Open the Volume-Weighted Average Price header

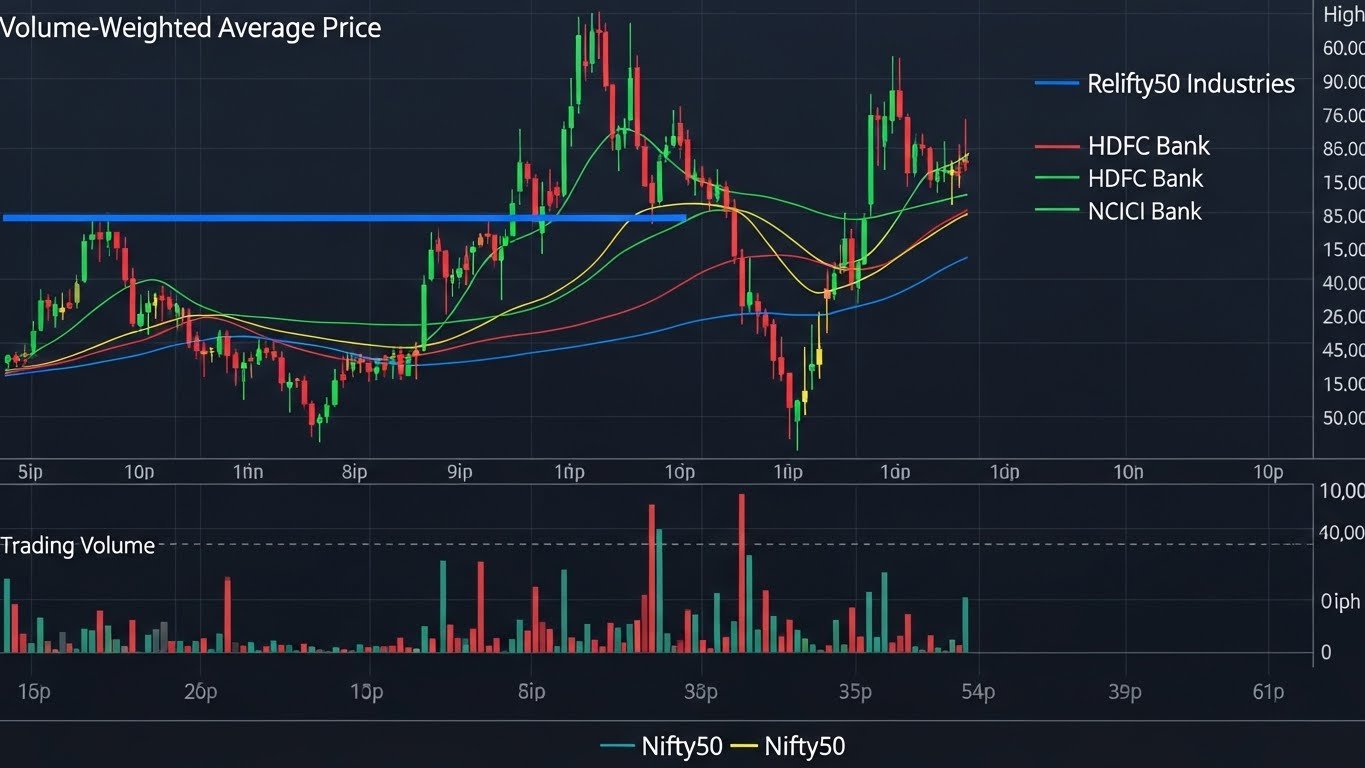pyautogui.click(x=192, y=27)
